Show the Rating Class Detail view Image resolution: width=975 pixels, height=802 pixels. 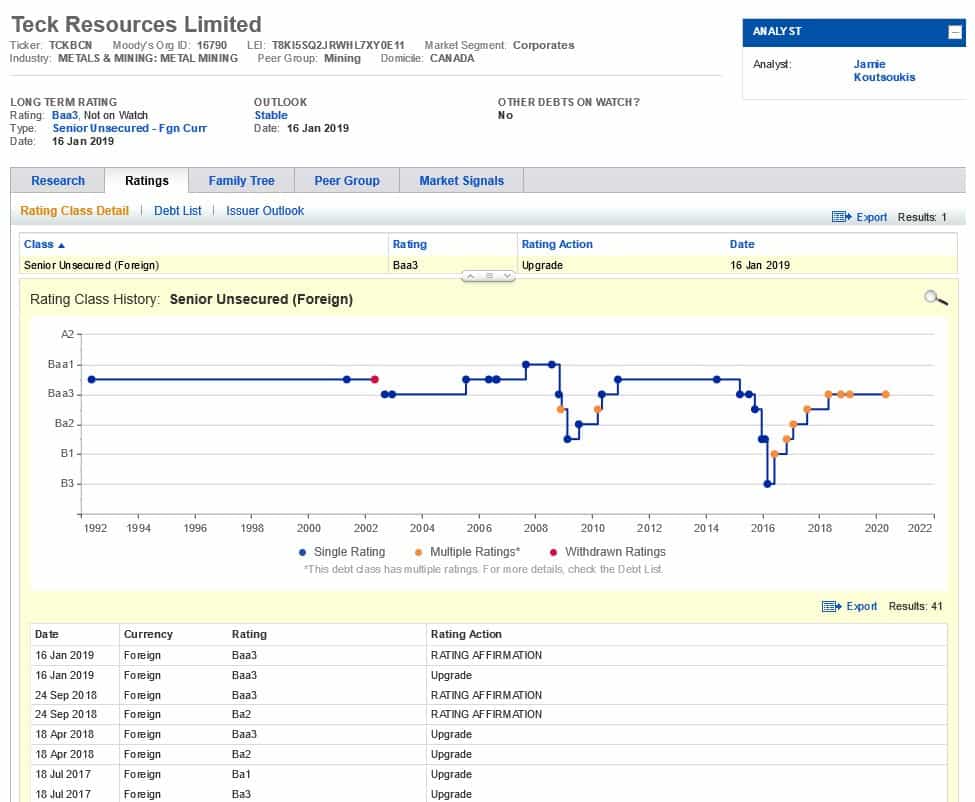pyautogui.click(x=75, y=211)
